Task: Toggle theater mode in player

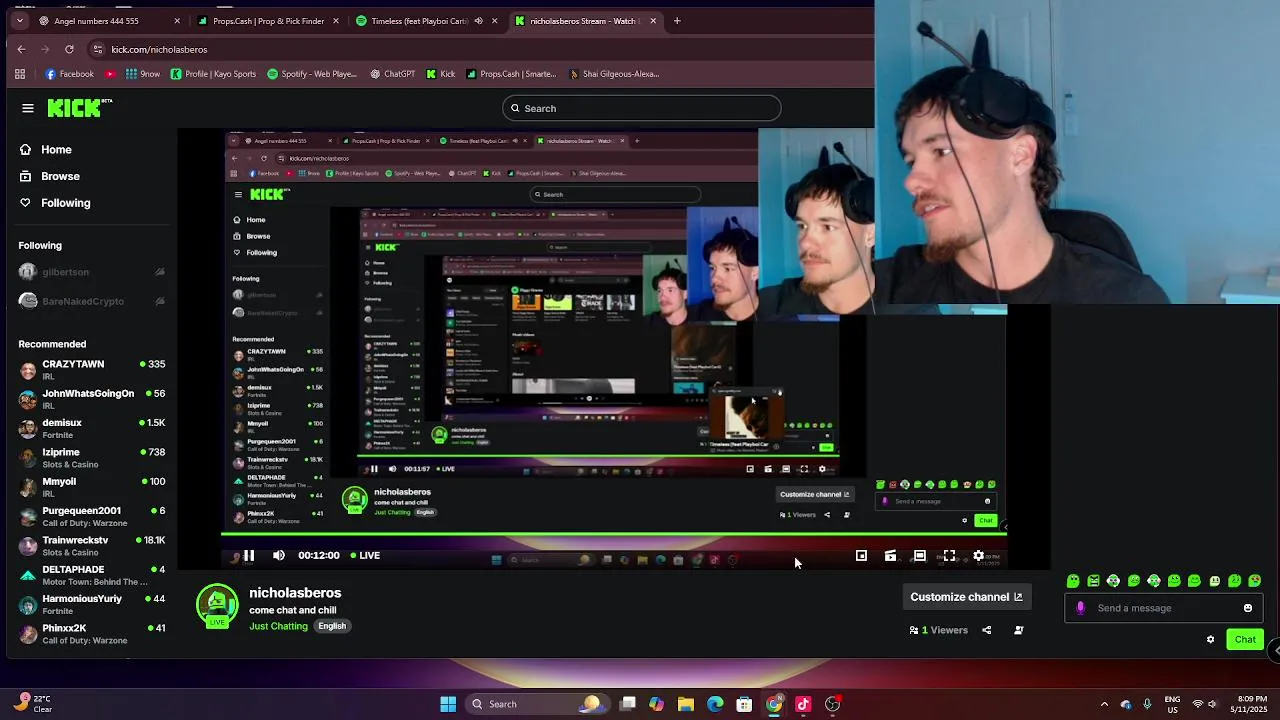Action: (920, 556)
